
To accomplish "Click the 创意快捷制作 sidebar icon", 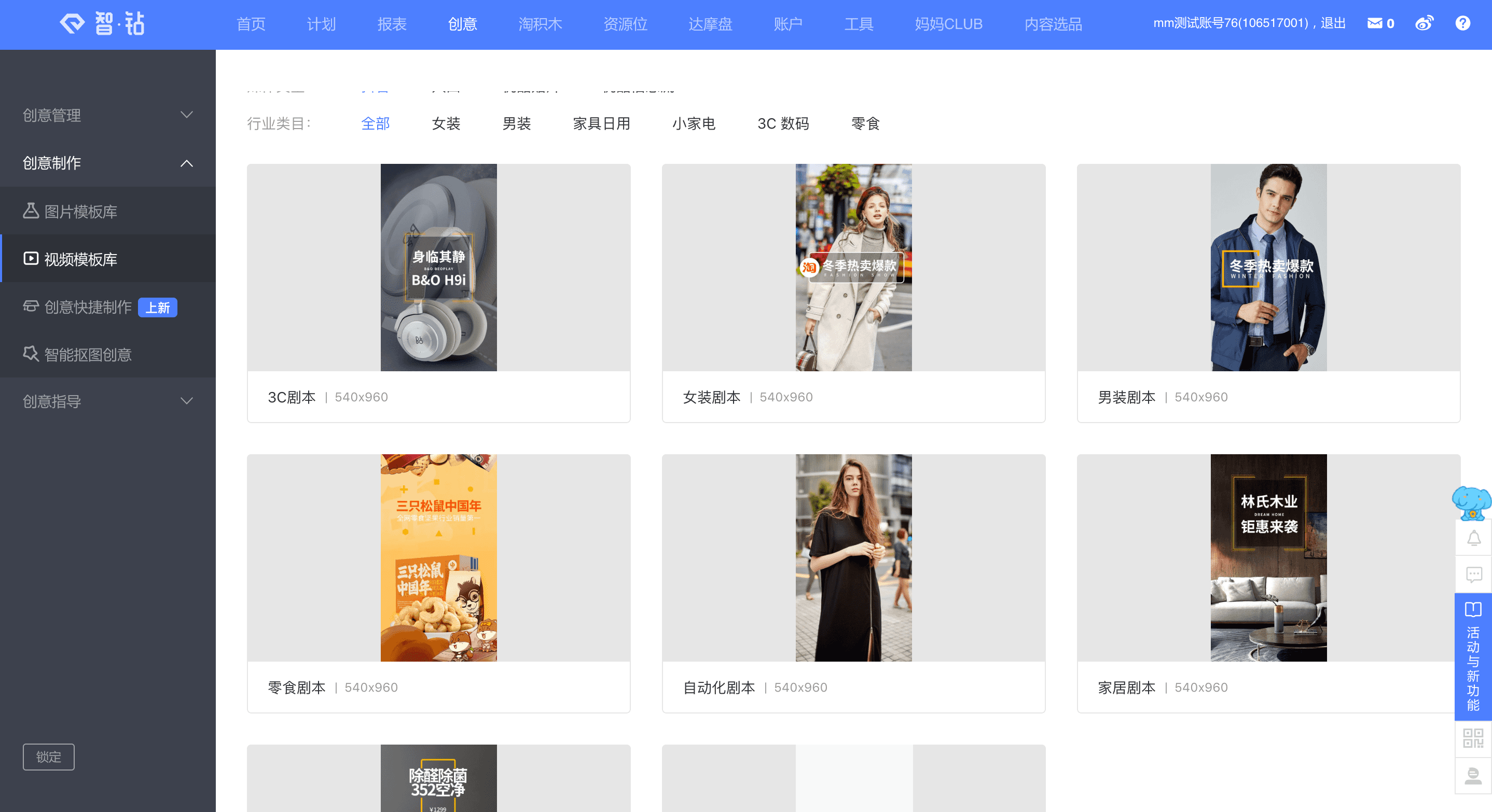I will pos(31,305).
